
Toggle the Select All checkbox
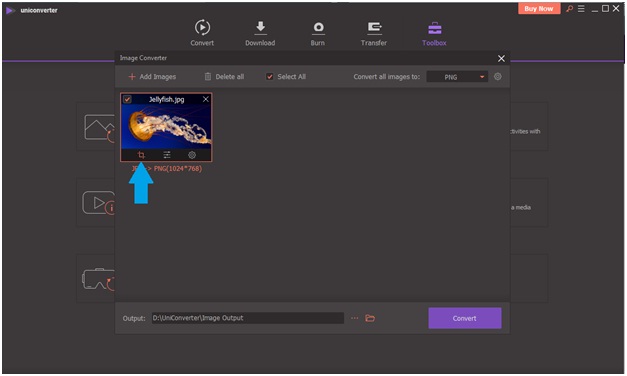[270, 76]
